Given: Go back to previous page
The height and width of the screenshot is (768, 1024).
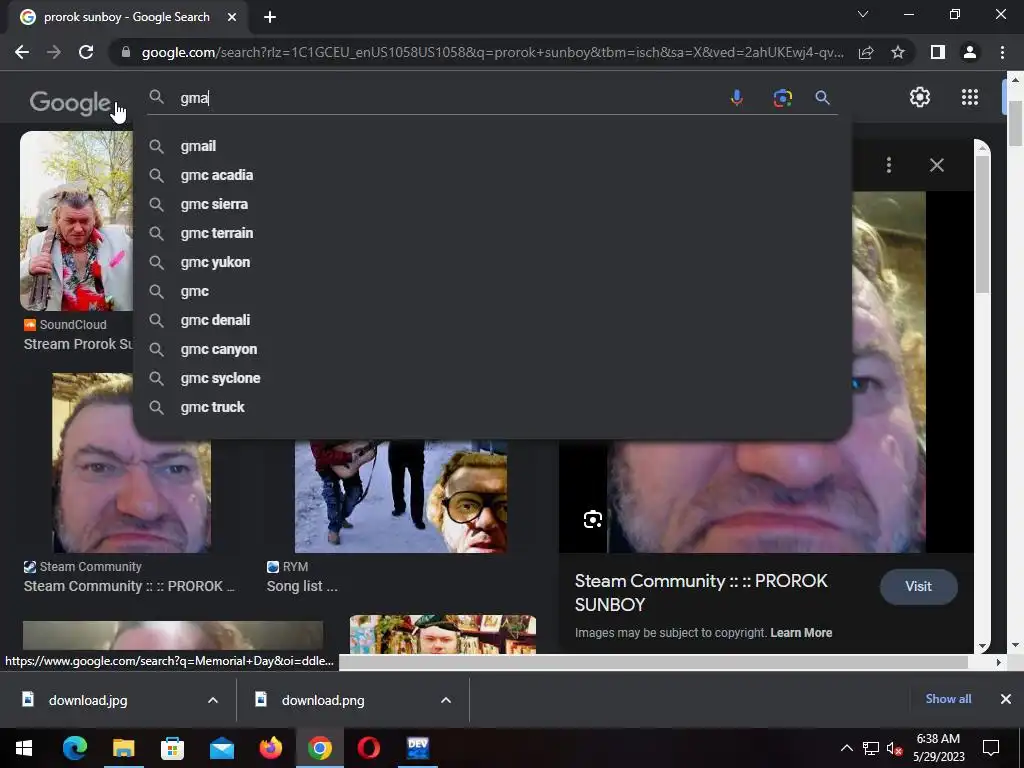Looking at the screenshot, I should pyautogui.click(x=22, y=52).
